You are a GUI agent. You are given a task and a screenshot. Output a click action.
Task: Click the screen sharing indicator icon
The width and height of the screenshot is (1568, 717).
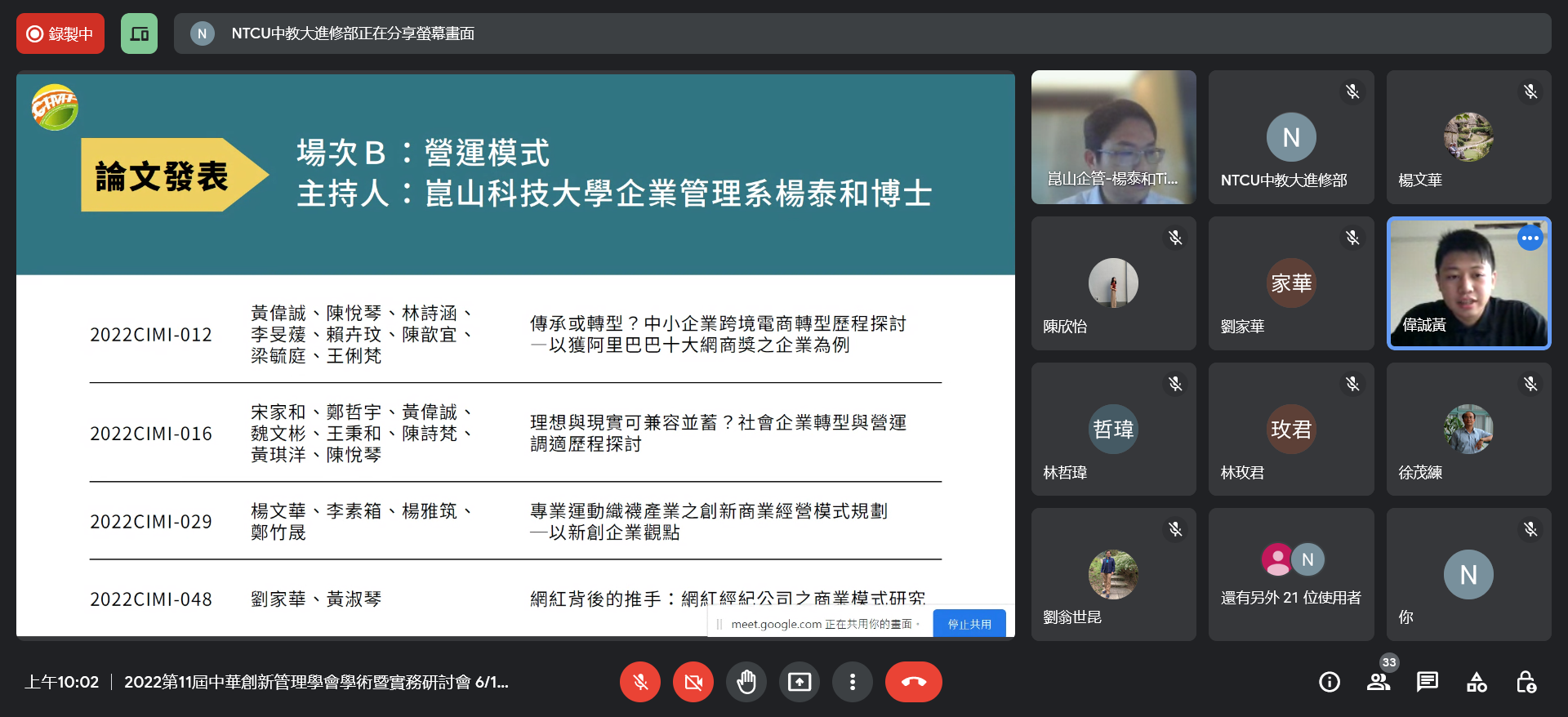tap(139, 33)
